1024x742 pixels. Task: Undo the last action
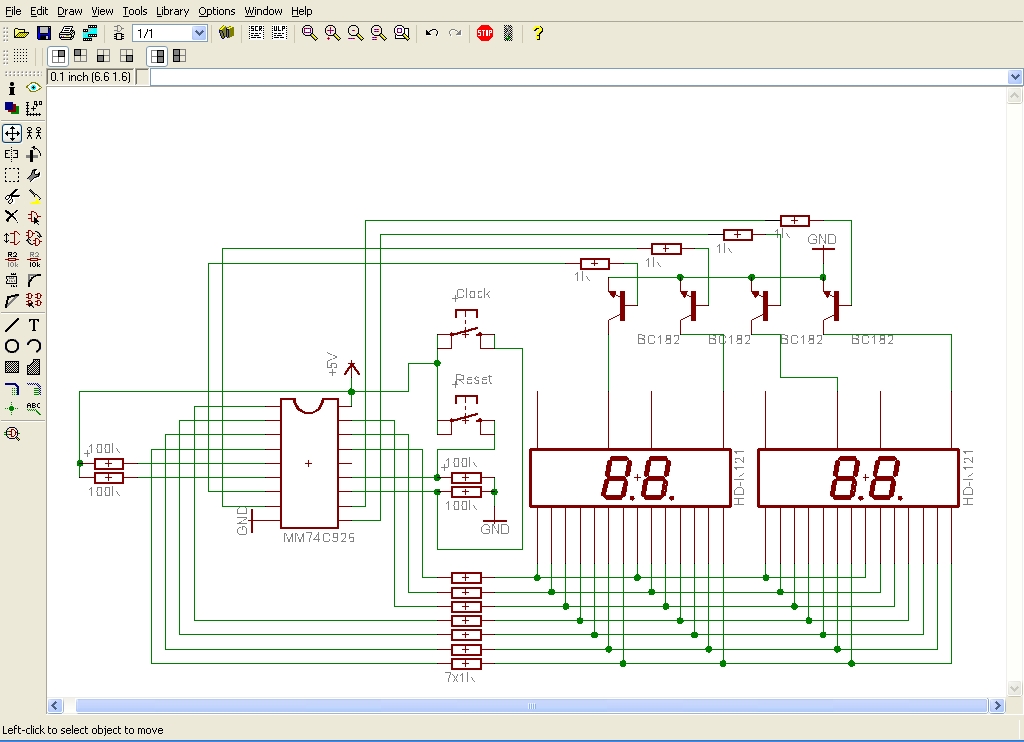coord(432,33)
